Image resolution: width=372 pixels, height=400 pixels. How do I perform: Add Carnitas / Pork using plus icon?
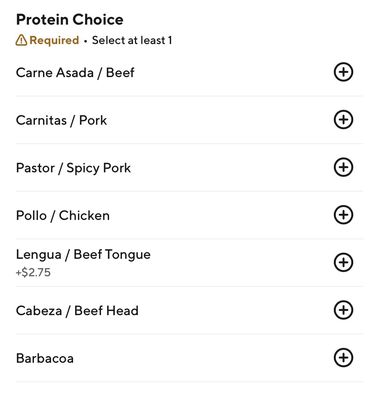(x=343, y=120)
